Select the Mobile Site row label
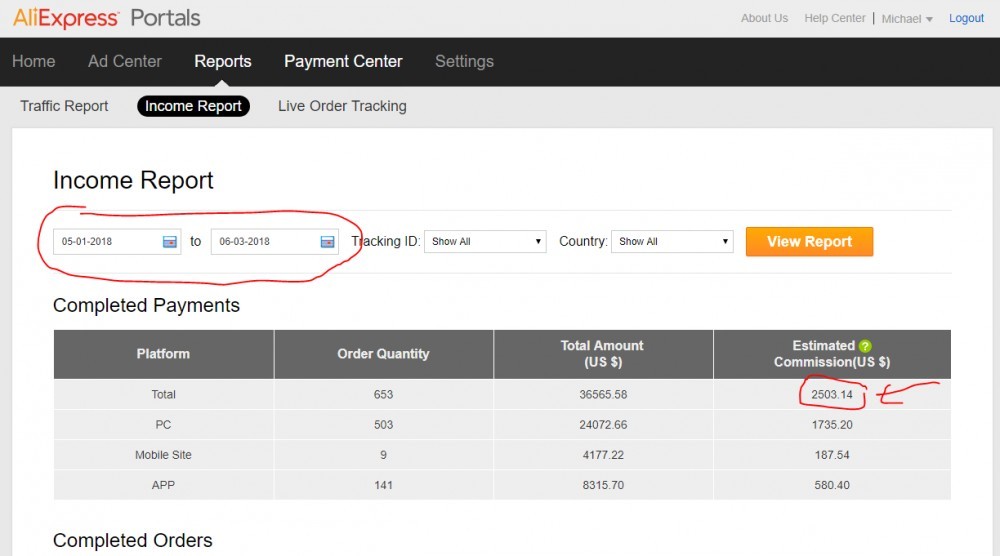The image size is (1000, 556). pos(163,455)
